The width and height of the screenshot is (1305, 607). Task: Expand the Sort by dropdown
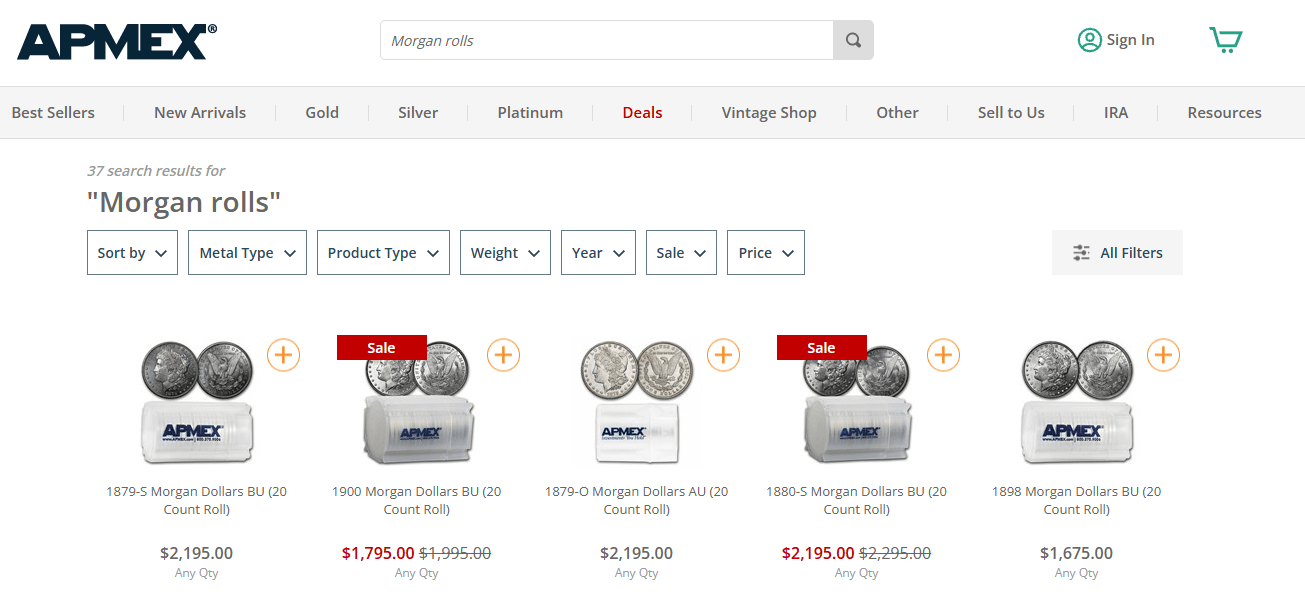click(x=132, y=253)
